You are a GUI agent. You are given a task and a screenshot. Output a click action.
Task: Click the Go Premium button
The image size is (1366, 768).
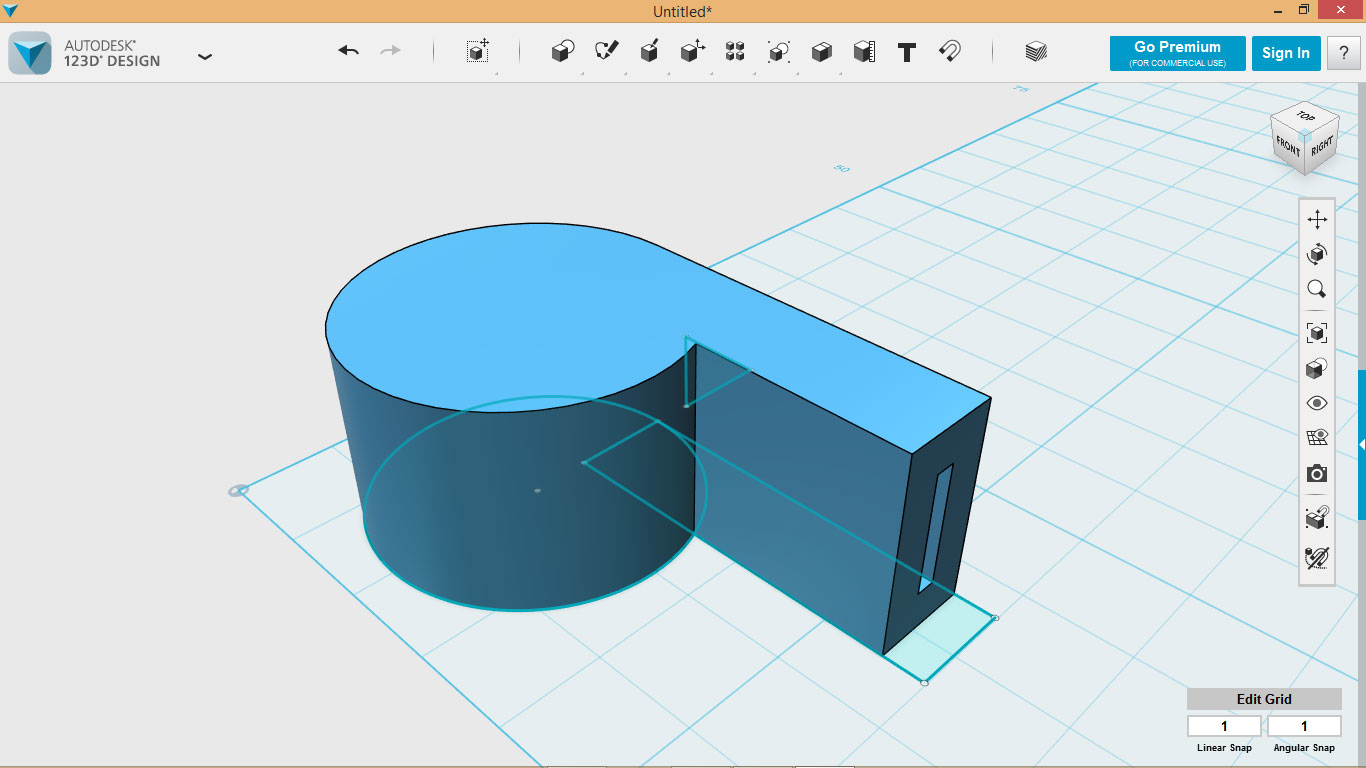(1177, 53)
